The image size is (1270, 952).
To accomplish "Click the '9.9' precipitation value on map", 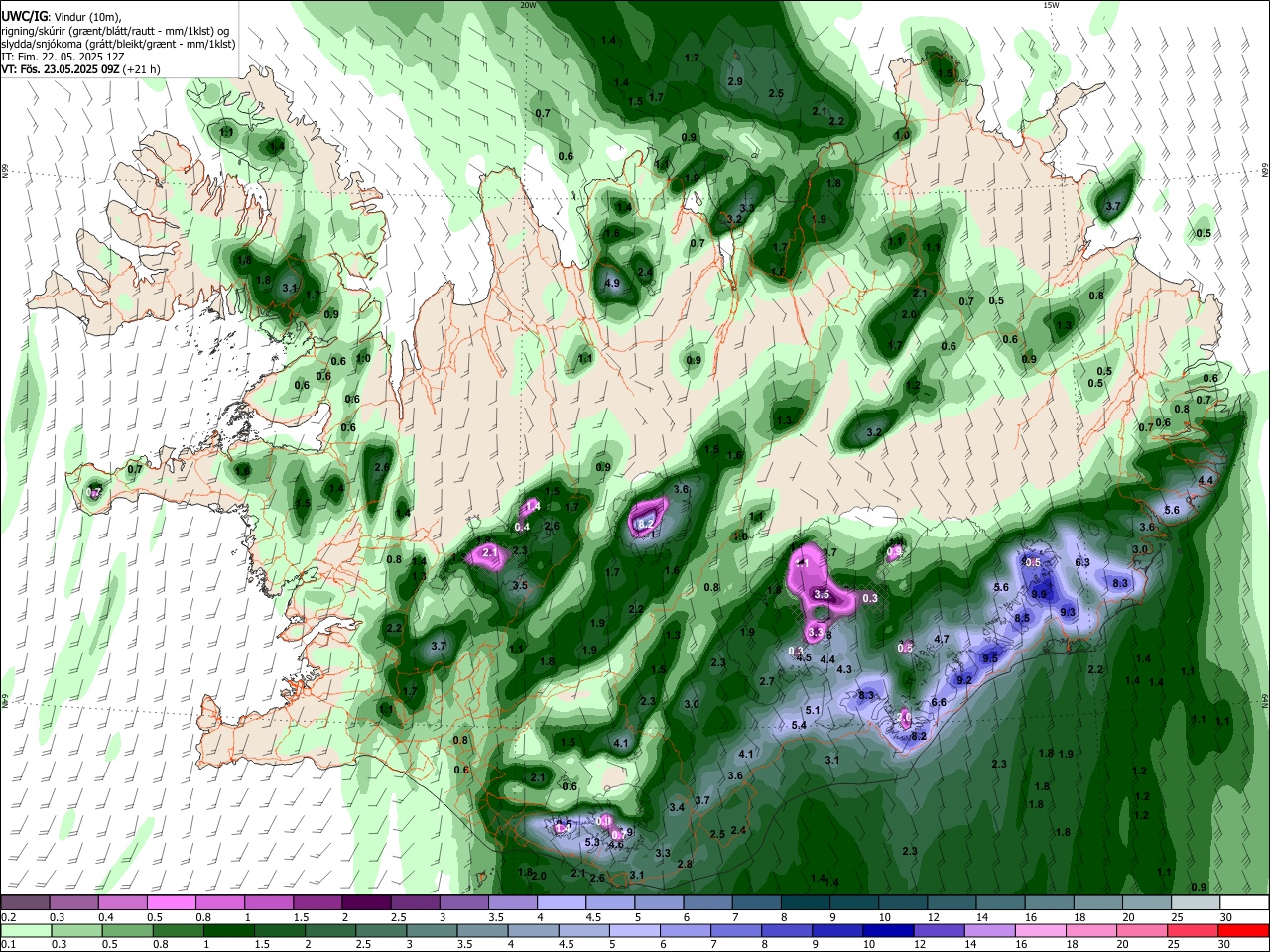I will click(1039, 594).
